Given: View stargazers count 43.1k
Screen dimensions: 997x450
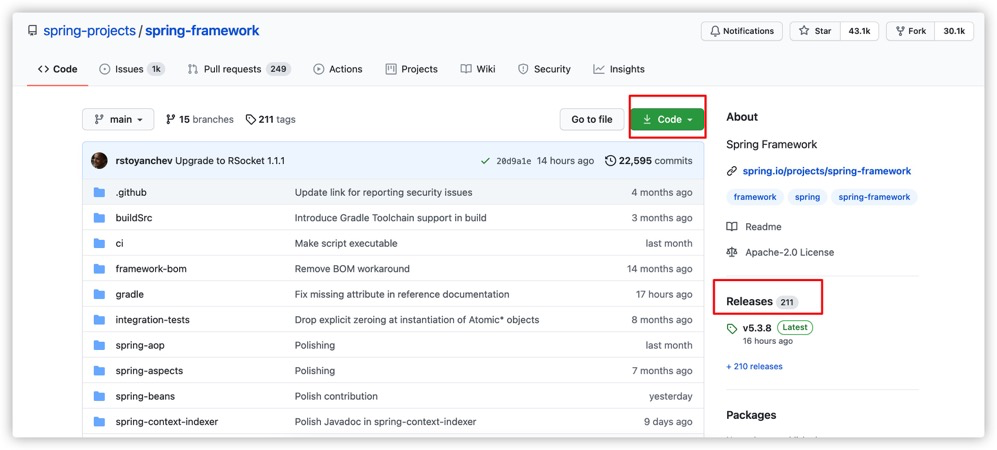Looking at the screenshot, I should click(x=859, y=31).
